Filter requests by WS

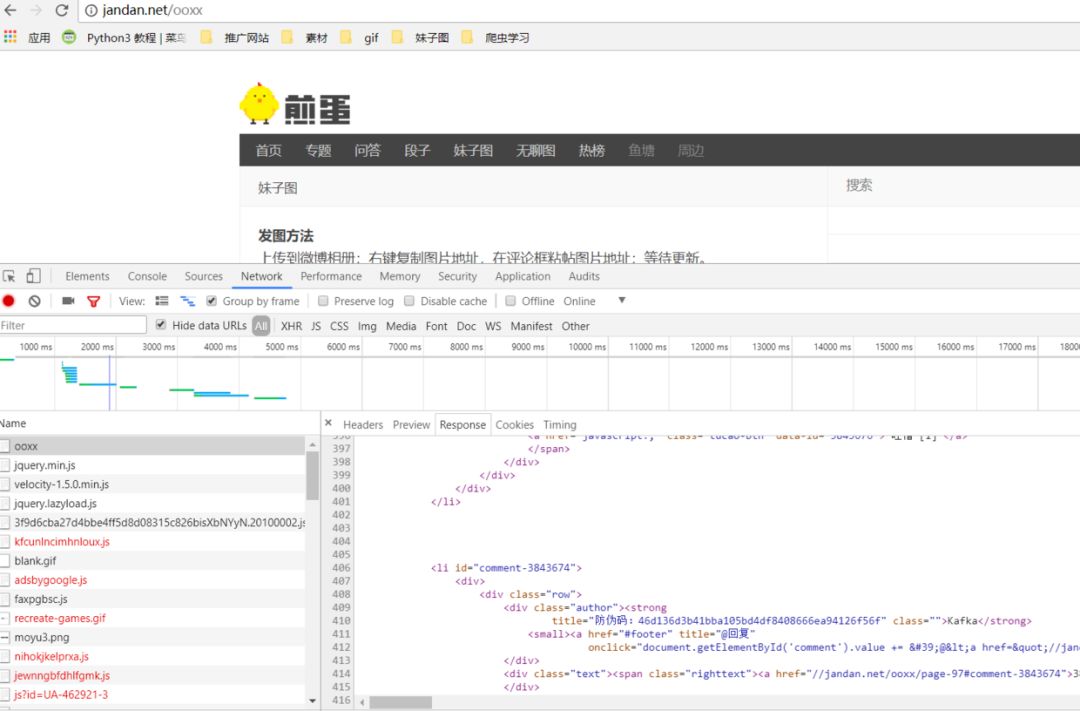click(493, 326)
